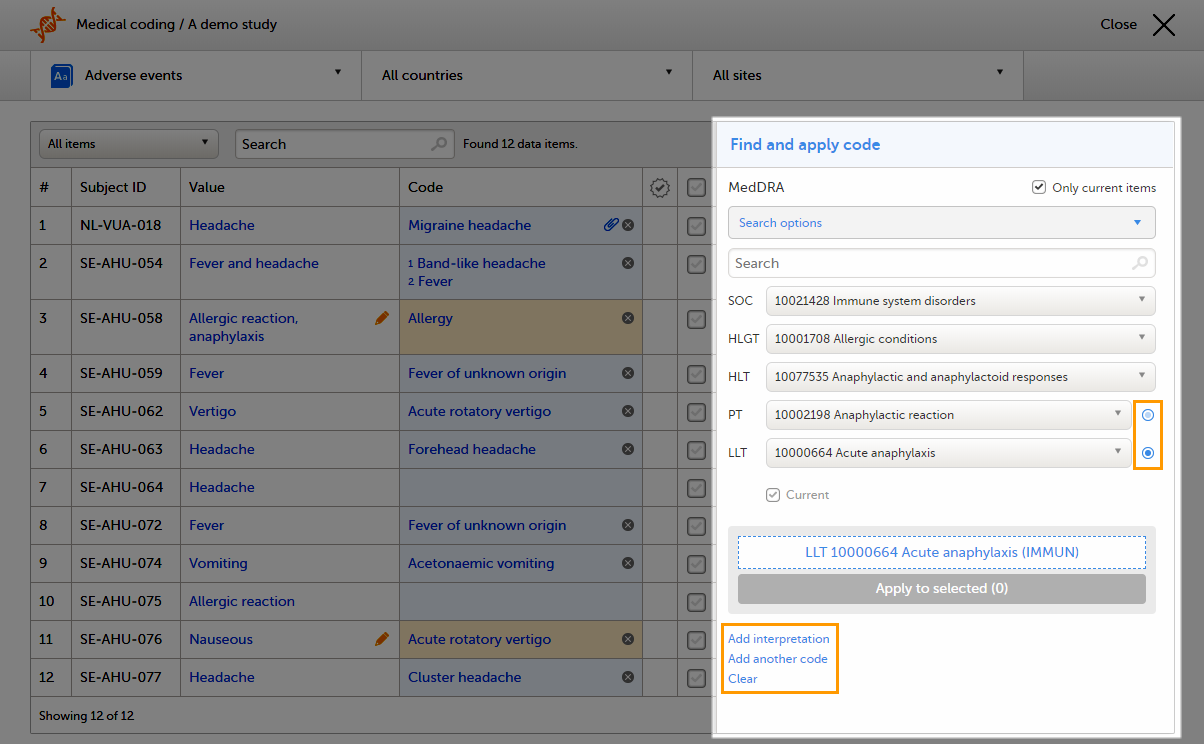Click the Add interpretation link
Image resolution: width=1204 pixels, height=744 pixels.
778,639
